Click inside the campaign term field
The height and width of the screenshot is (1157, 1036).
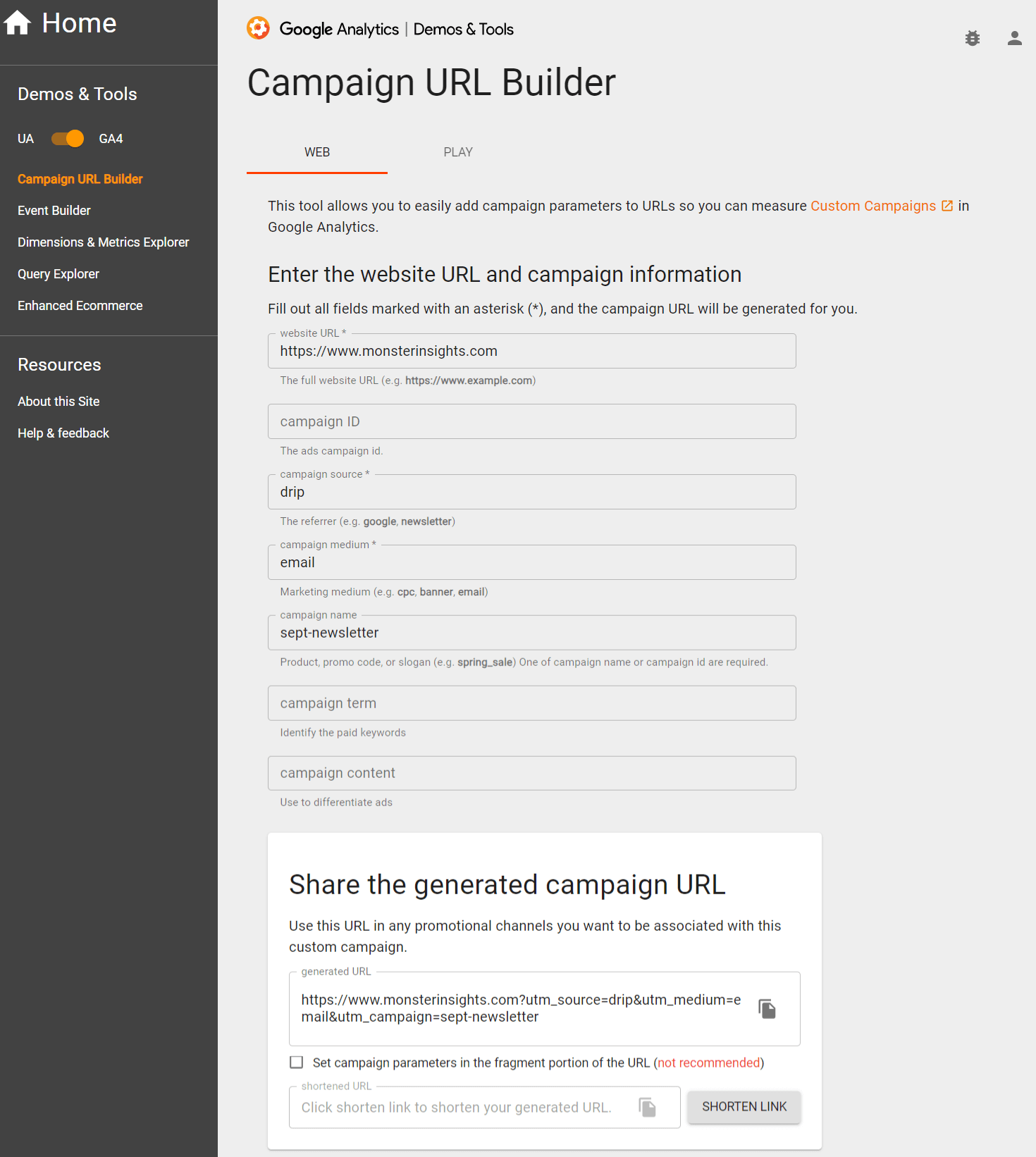pyautogui.click(x=531, y=703)
